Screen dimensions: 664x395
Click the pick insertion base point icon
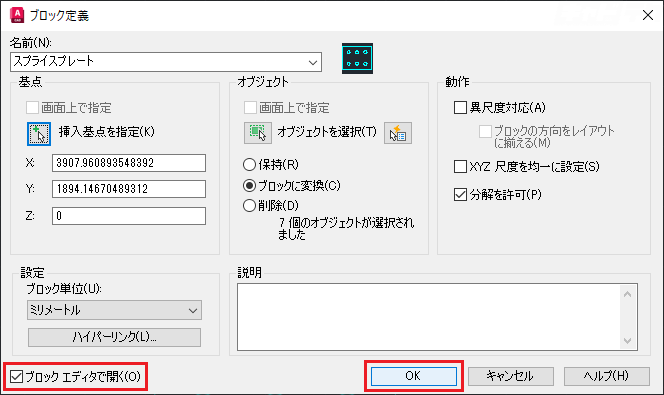pyautogui.click(x=39, y=134)
